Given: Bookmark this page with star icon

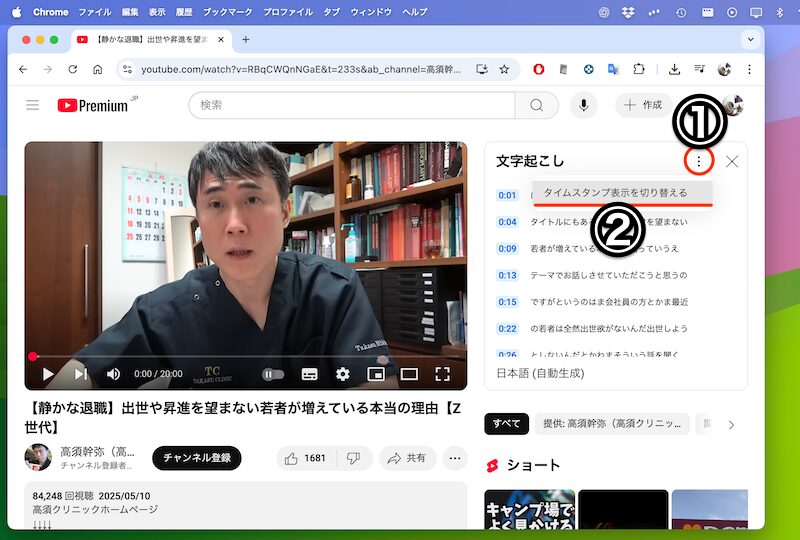Looking at the screenshot, I should (x=504, y=69).
